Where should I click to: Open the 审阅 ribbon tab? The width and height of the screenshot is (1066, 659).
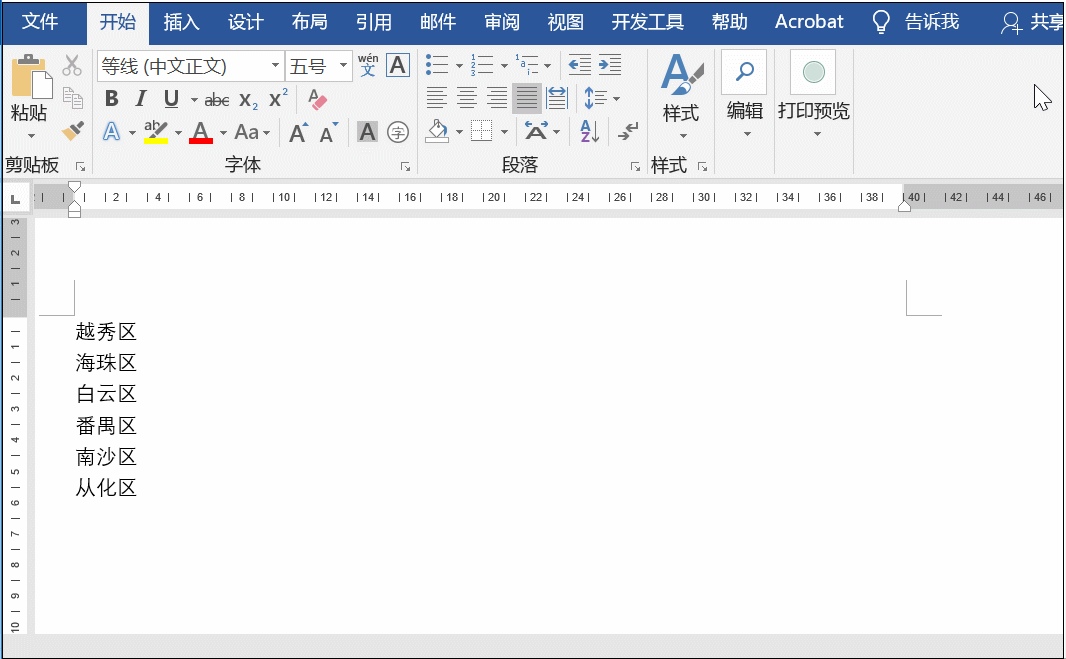coord(501,21)
